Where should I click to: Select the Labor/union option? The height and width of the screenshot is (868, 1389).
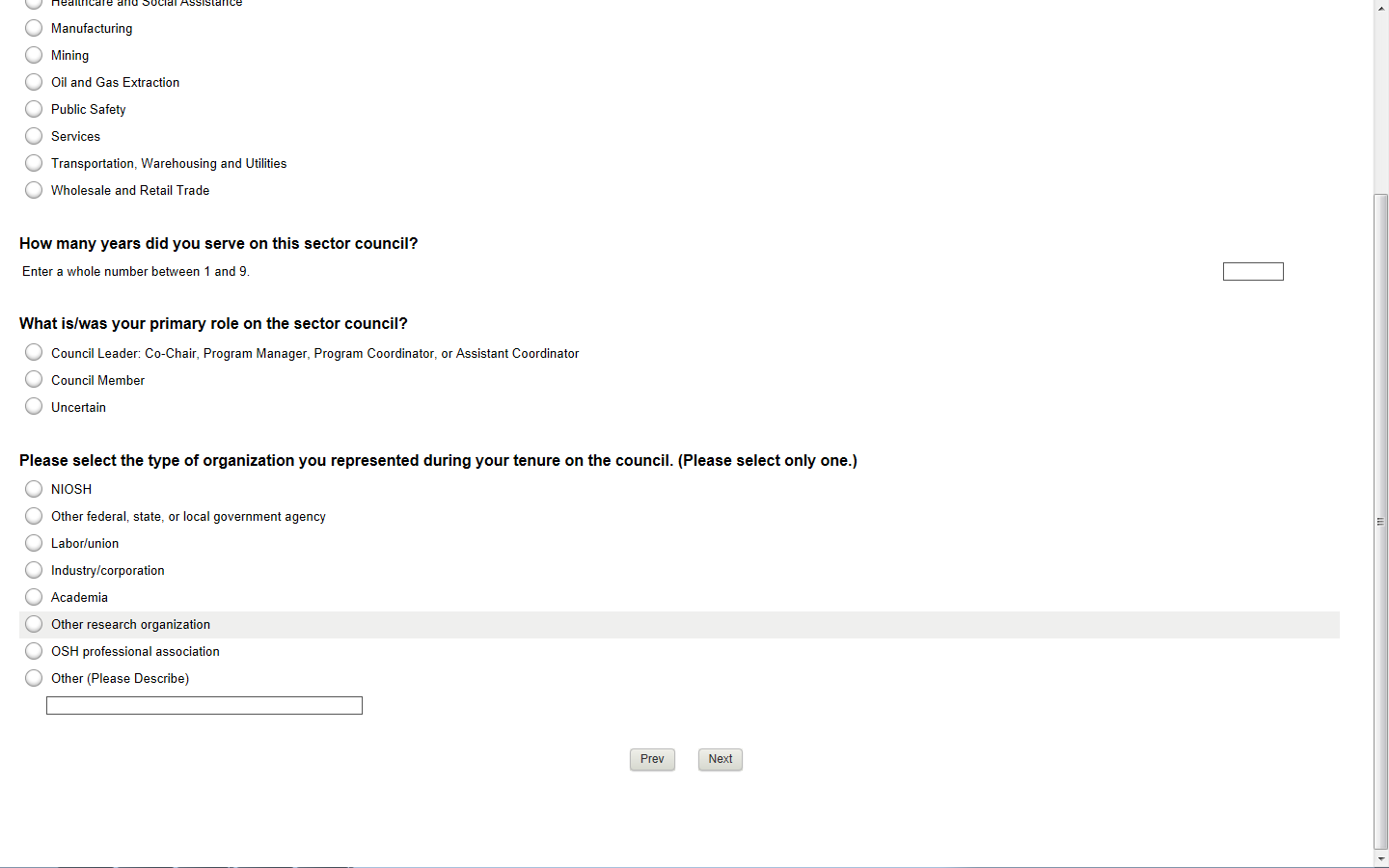click(34, 543)
